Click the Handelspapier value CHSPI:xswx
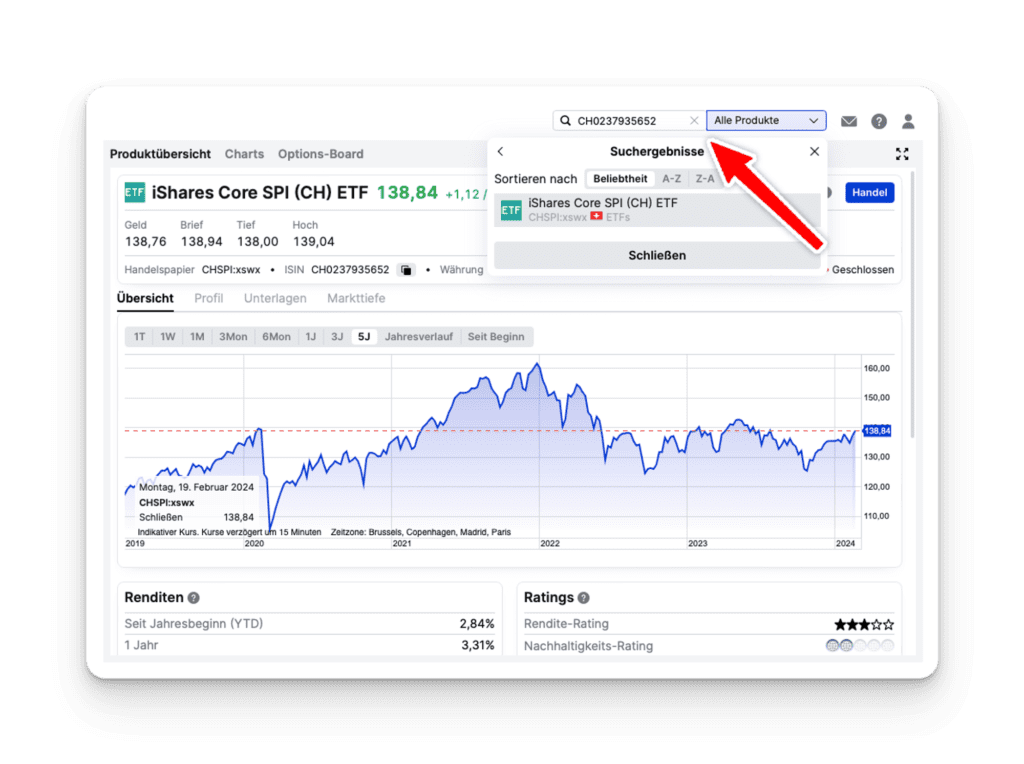 tap(231, 270)
